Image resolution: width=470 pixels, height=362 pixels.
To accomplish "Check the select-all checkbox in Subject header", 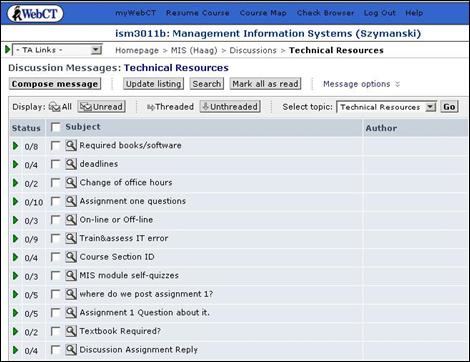I will point(55,127).
